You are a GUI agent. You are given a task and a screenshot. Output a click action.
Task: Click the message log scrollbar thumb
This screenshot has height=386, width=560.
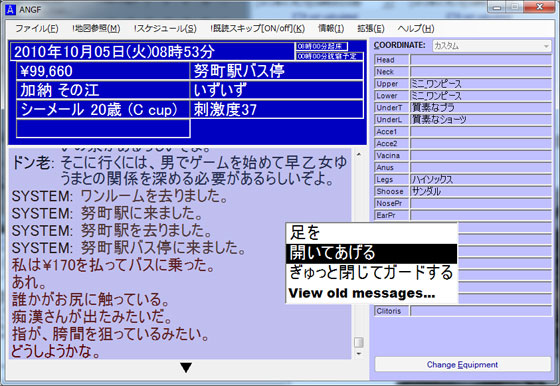coord(359,342)
